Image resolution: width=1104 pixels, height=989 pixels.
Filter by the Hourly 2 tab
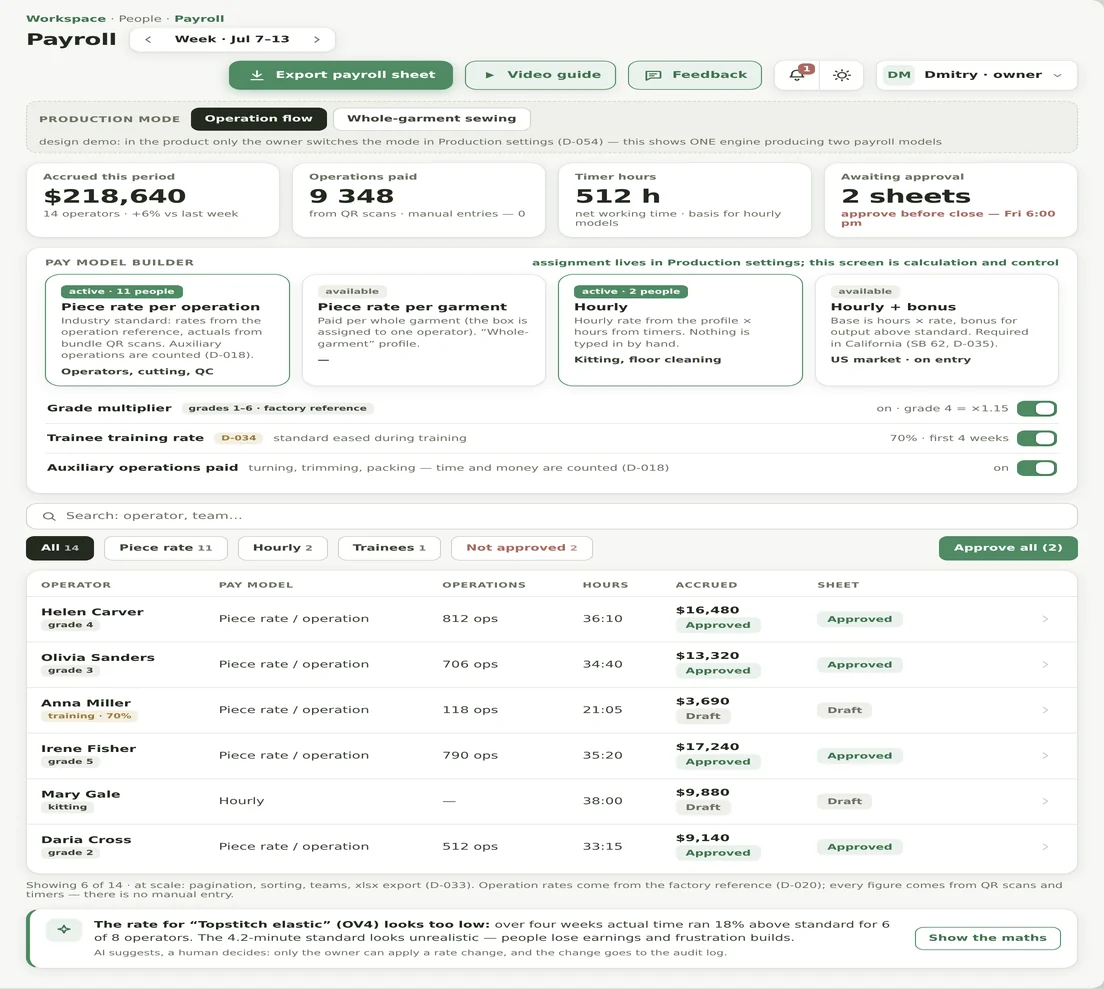[282, 548]
